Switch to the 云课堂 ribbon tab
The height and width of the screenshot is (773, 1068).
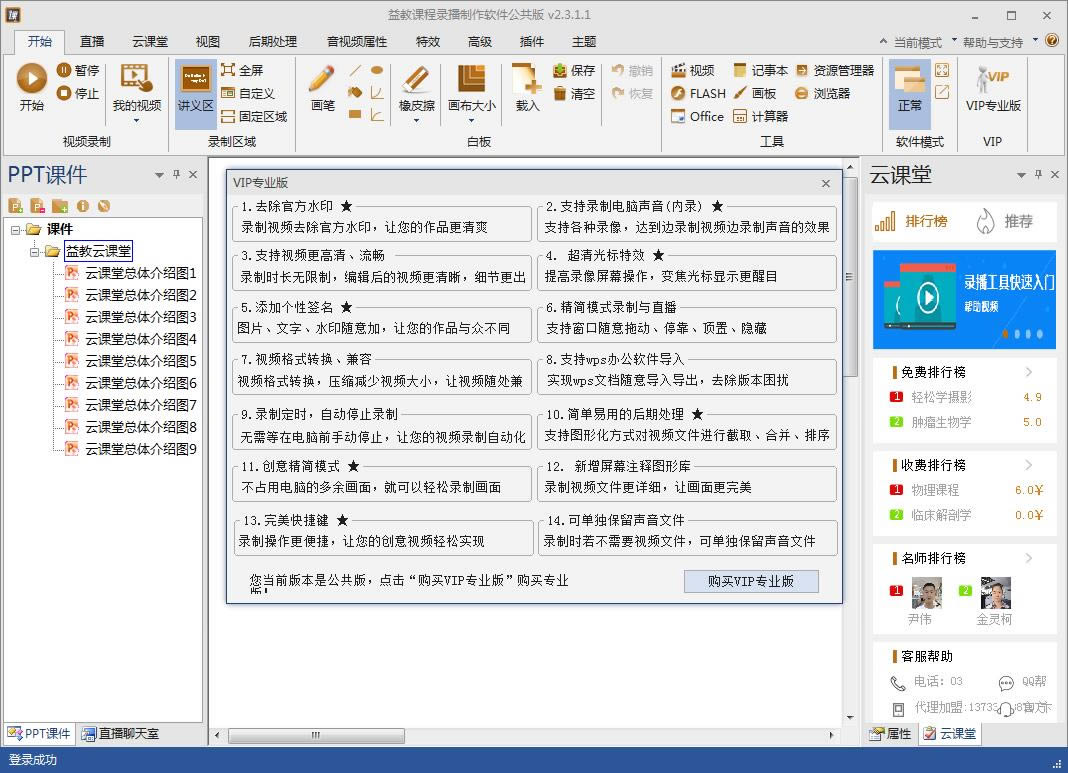tap(150, 42)
